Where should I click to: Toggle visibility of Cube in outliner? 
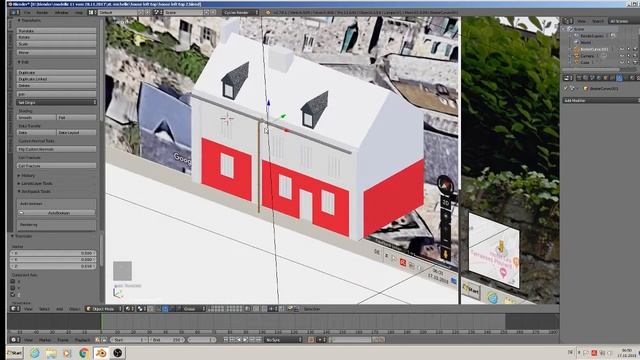(x=622, y=62)
